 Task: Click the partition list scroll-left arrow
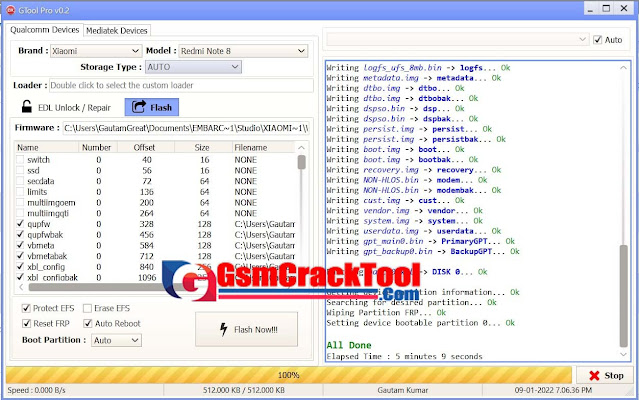pyautogui.click(x=21, y=287)
